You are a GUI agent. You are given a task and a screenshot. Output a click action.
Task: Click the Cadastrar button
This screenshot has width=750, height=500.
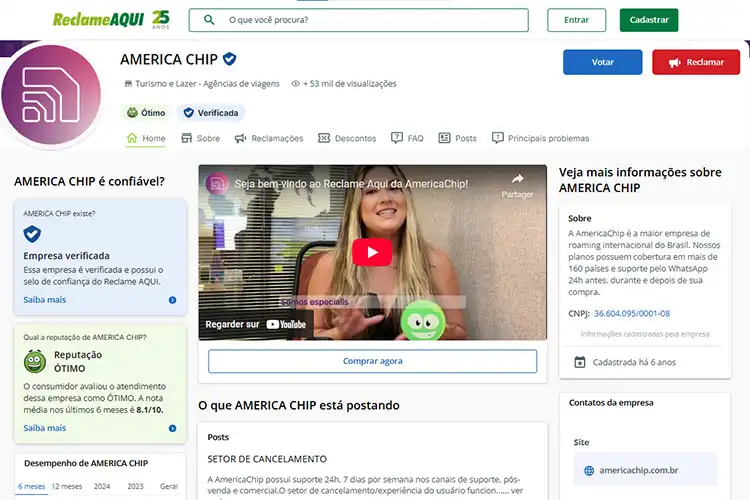point(649,20)
